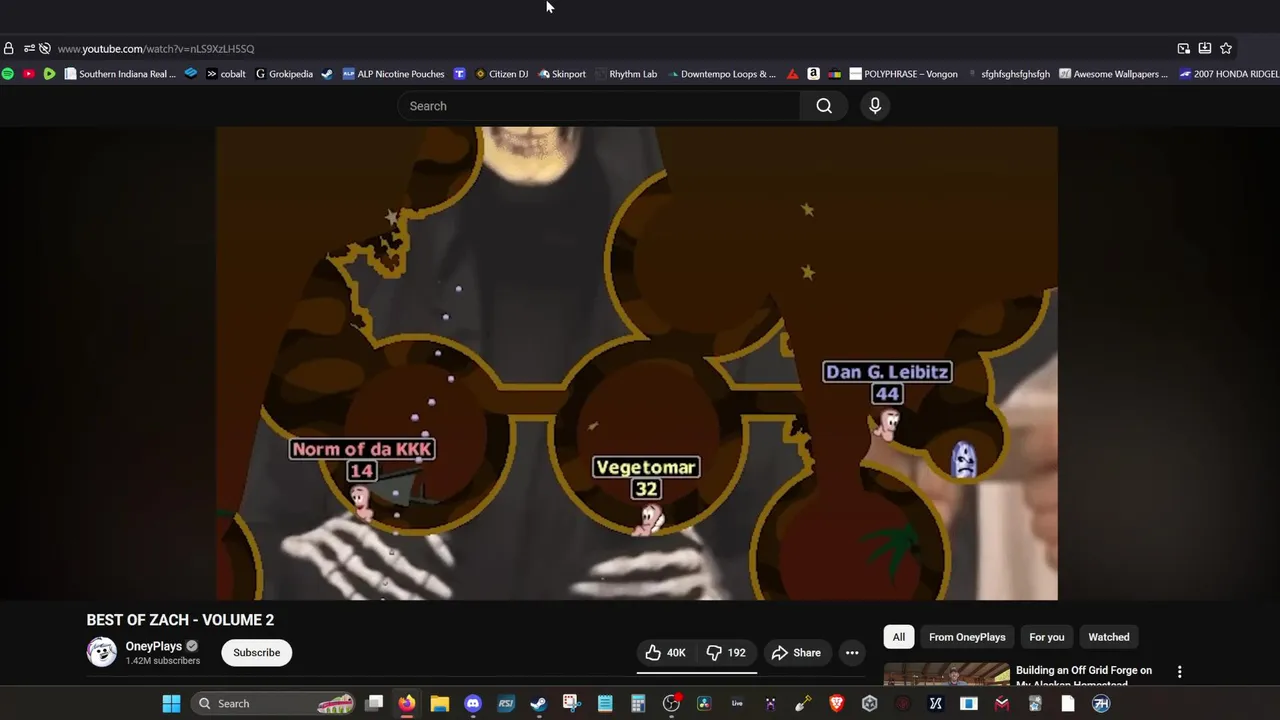Open the Windows Start menu
The height and width of the screenshot is (720, 1280).
point(171,704)
